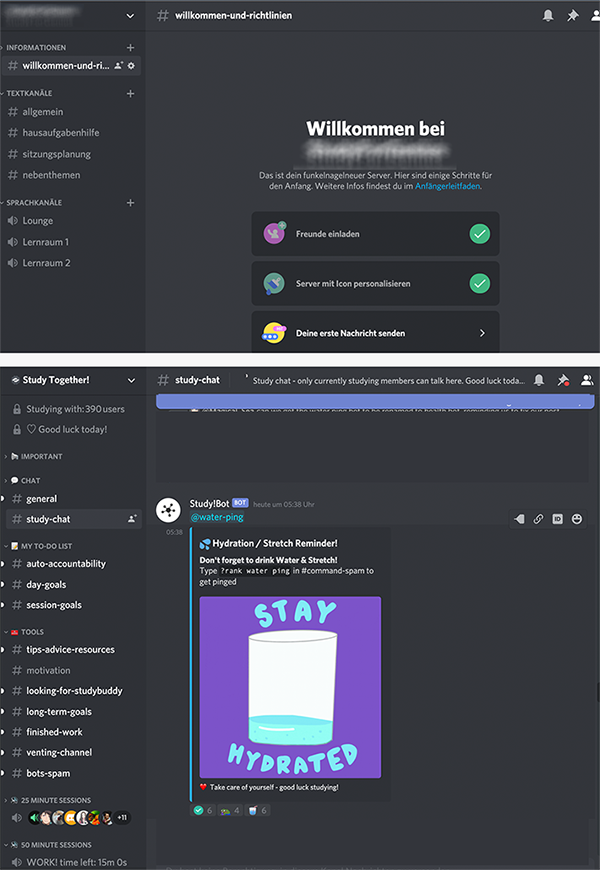
Task: Open the Study Together! server dropdown menu
Action: click(x=72, y=380)
